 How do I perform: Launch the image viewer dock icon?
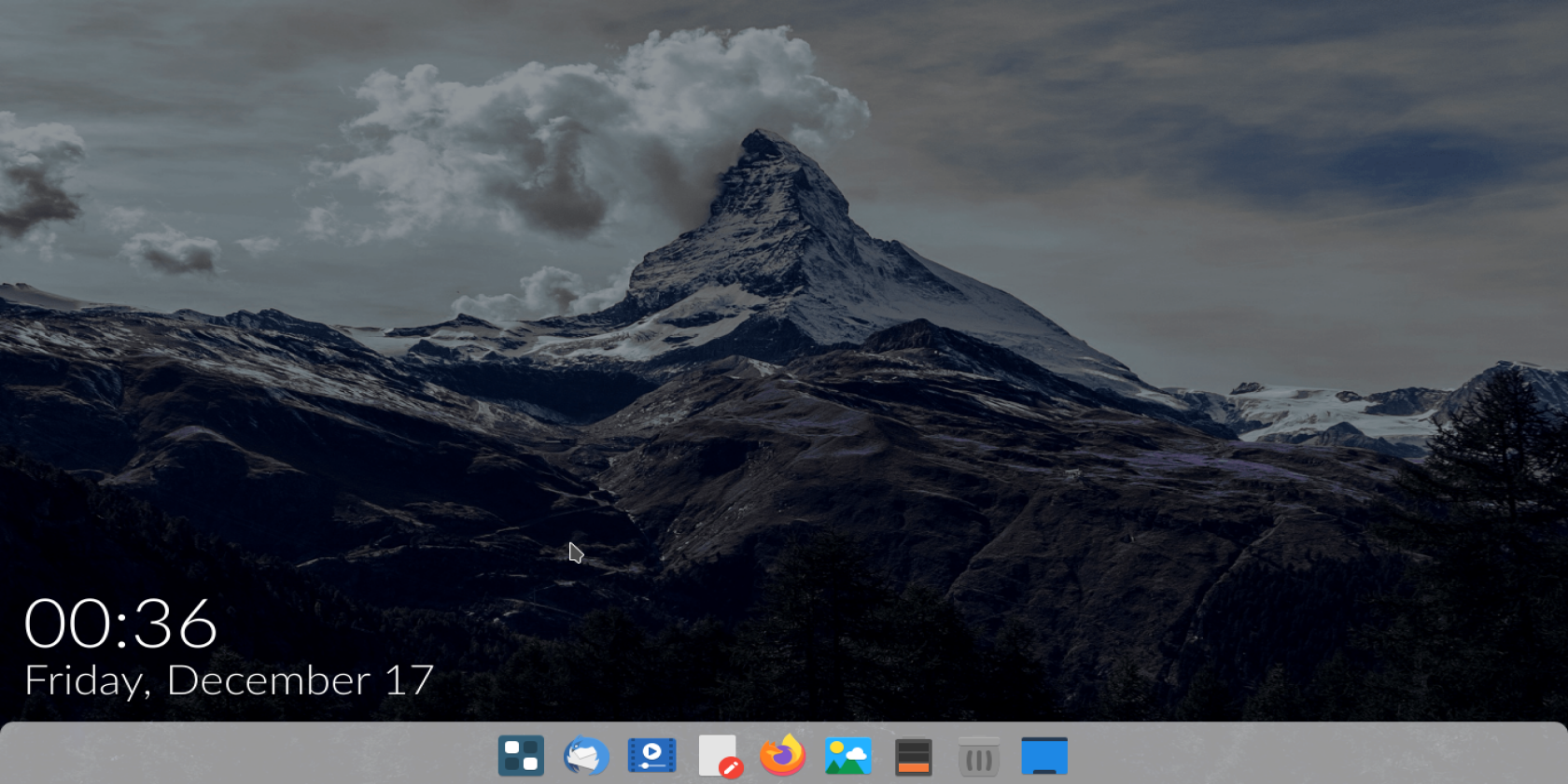tap(847, 756)
